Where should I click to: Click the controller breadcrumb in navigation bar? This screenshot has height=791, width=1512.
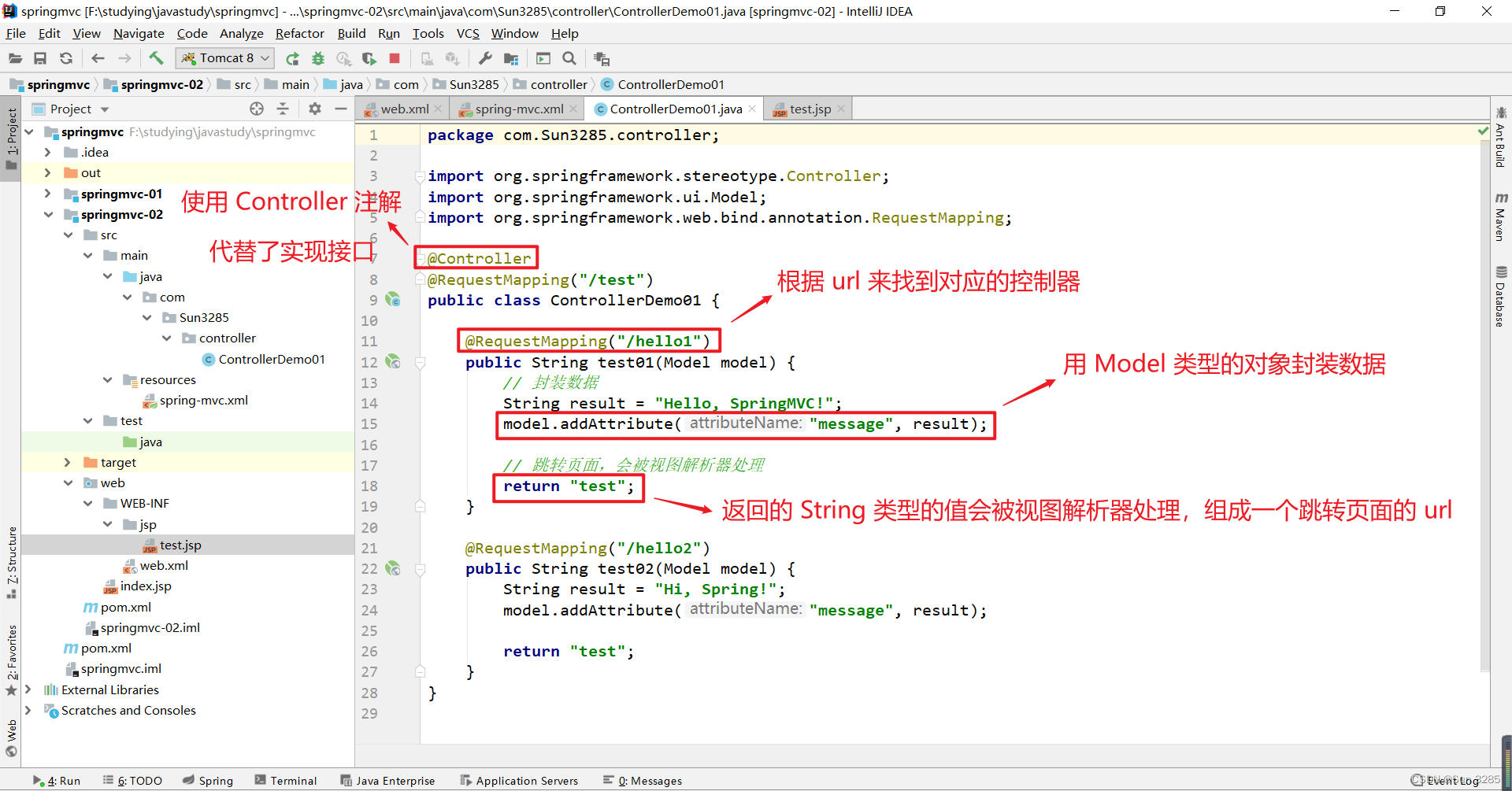click(x=550, y=84)
